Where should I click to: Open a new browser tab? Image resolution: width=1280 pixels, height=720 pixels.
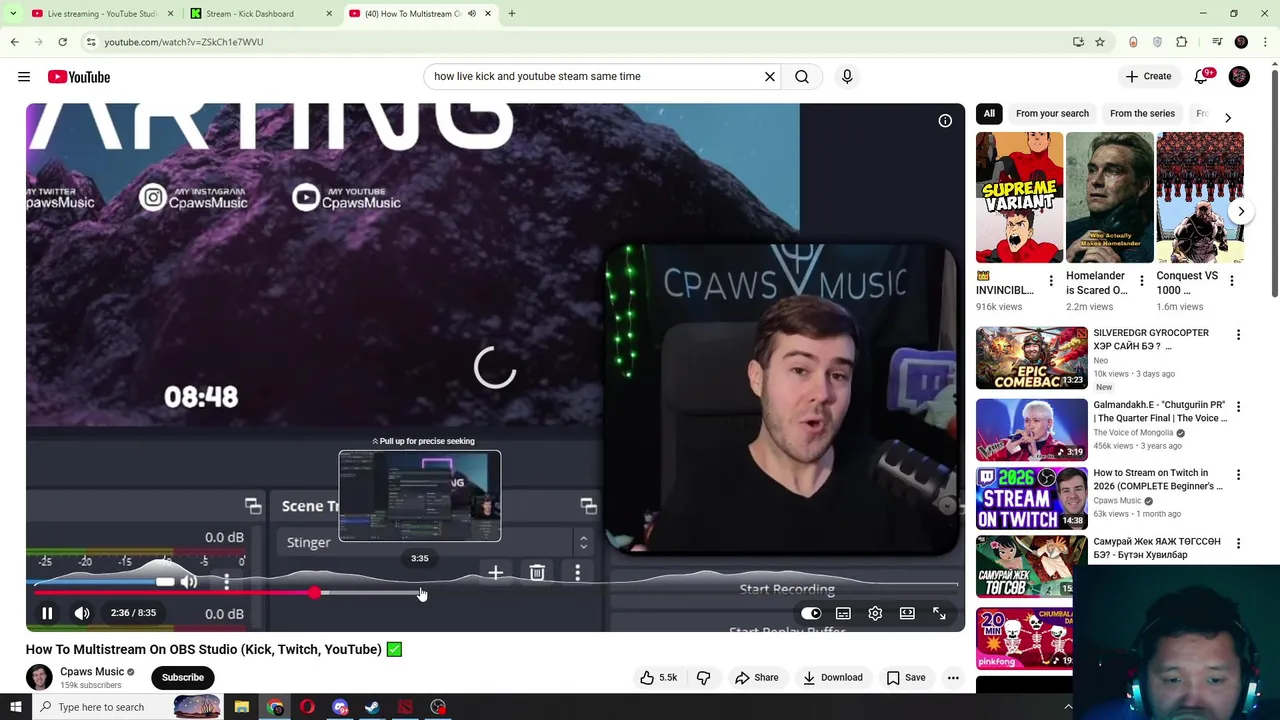point(512,14)
